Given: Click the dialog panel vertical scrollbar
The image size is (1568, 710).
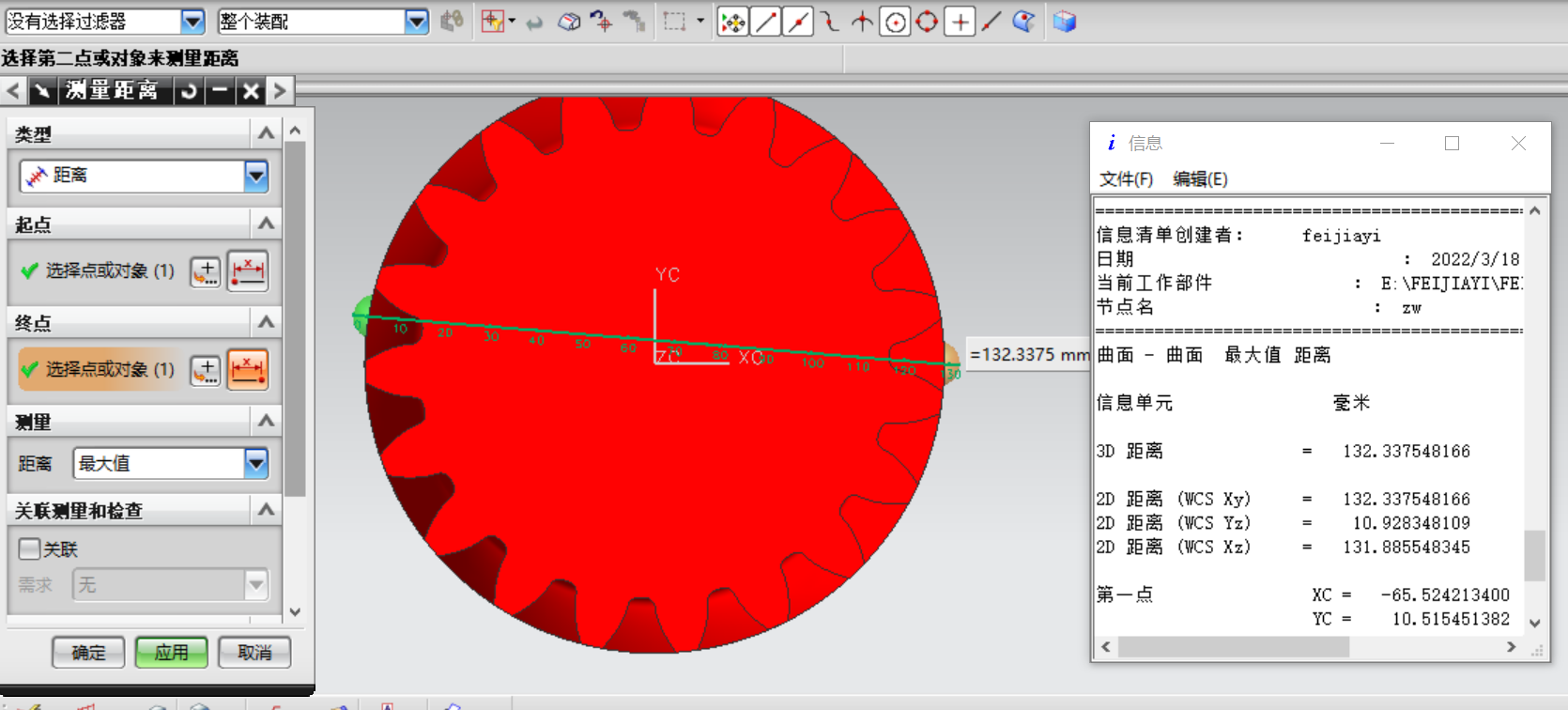Looking at the screenshot, I should (x=295, y=319).
